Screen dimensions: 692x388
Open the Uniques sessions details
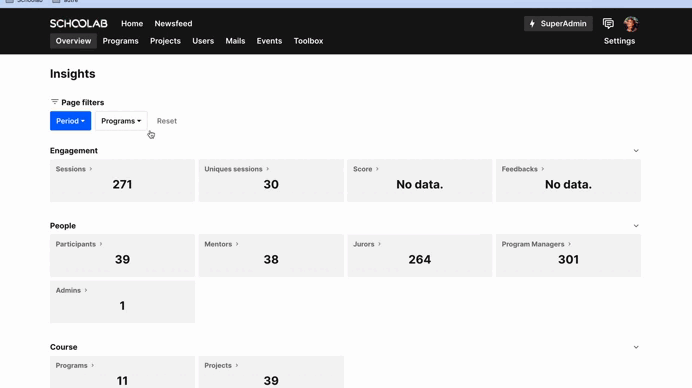237,169
